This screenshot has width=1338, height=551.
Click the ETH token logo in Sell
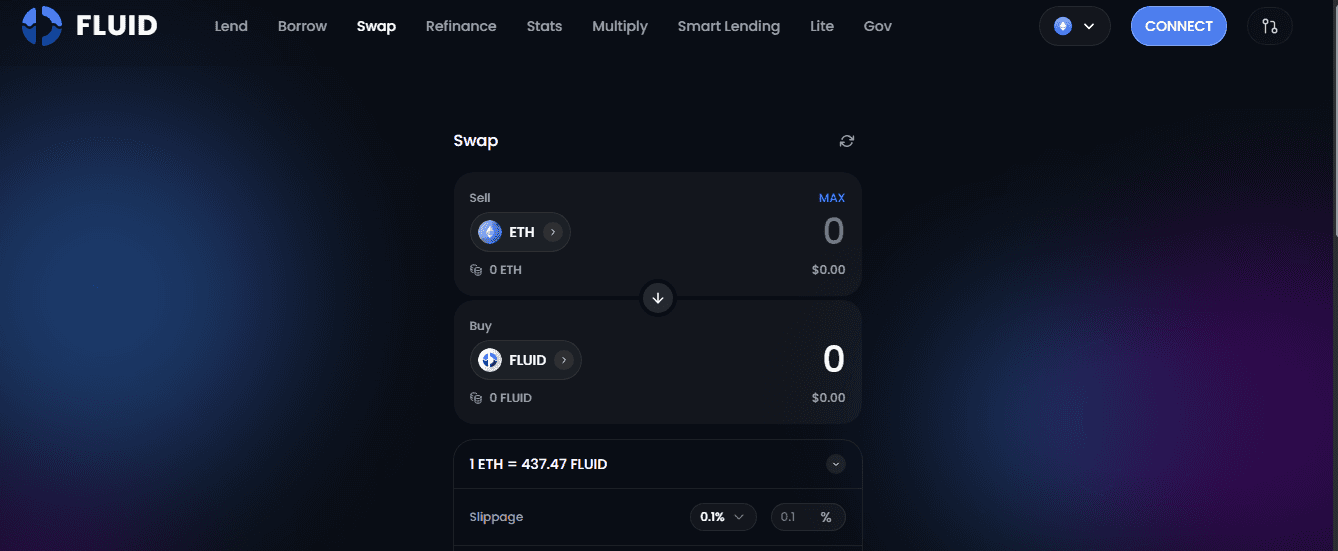[x=489, y=232]
